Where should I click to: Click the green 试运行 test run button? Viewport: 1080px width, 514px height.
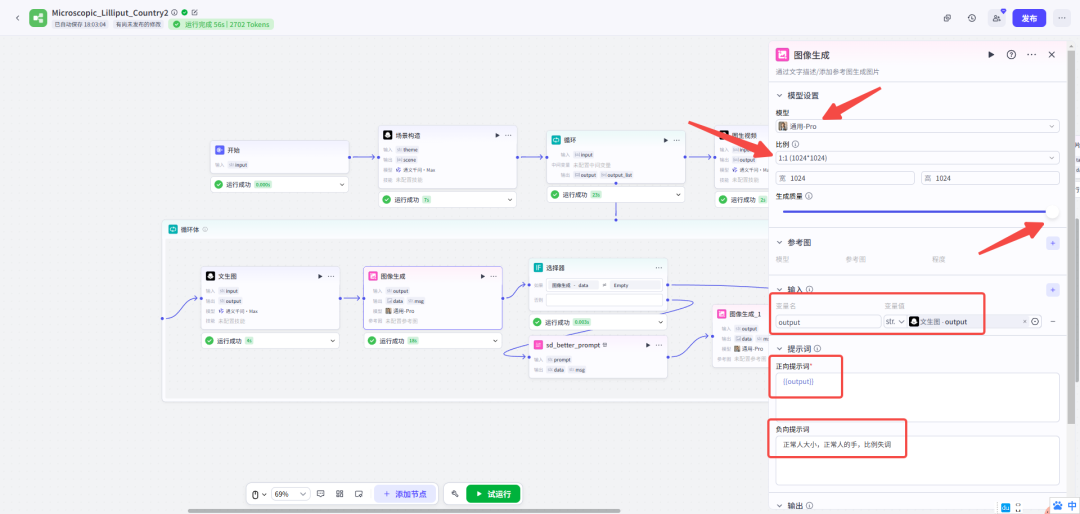tap(493, 494)
